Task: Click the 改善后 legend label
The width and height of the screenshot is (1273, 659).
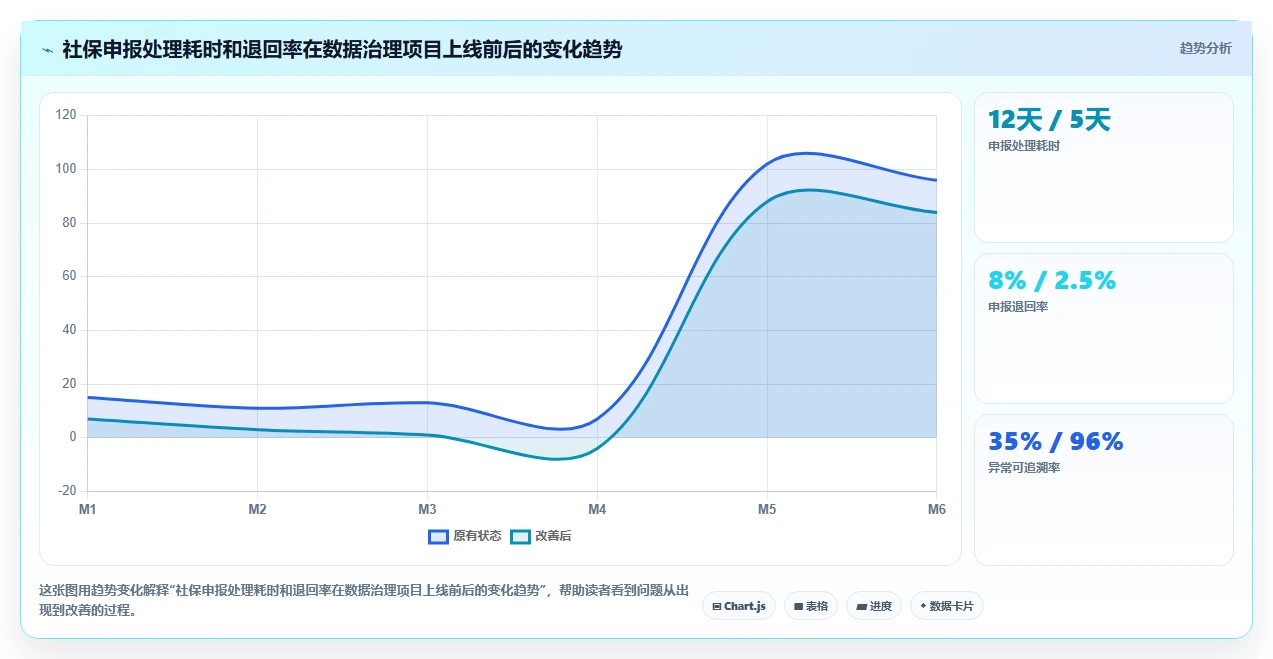Action: pos(553,536)
